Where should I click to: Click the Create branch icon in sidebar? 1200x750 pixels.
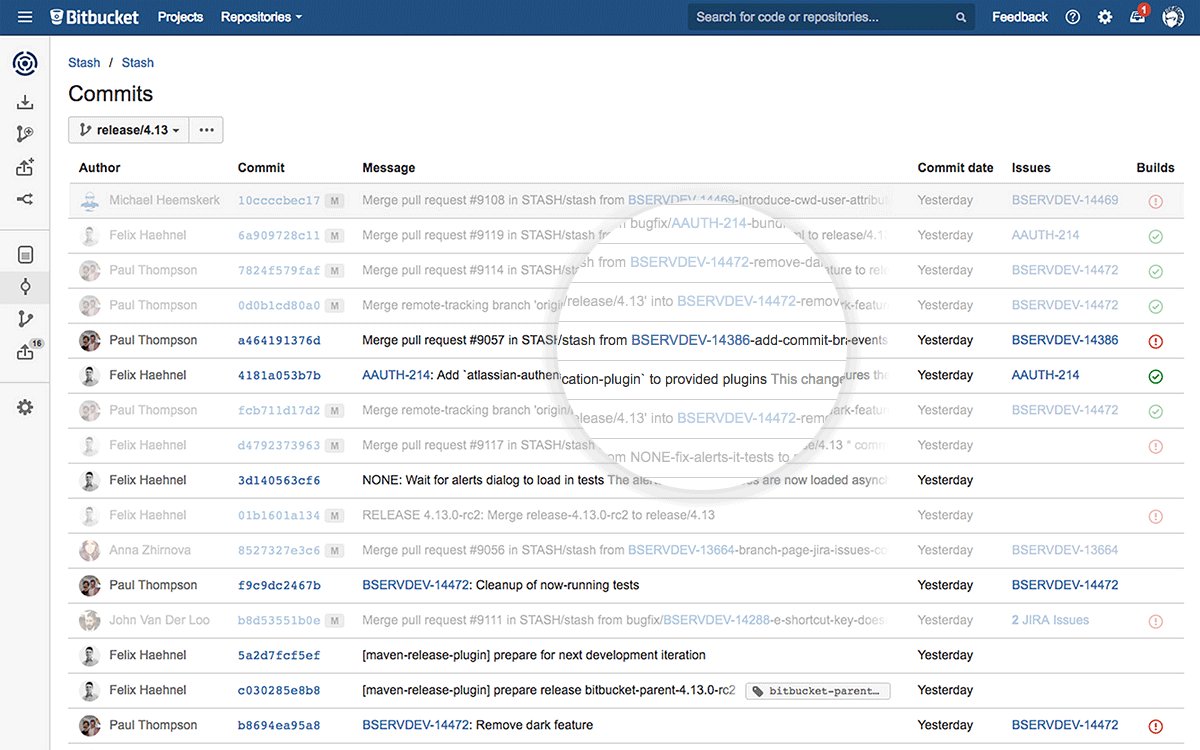pos(25,134)
